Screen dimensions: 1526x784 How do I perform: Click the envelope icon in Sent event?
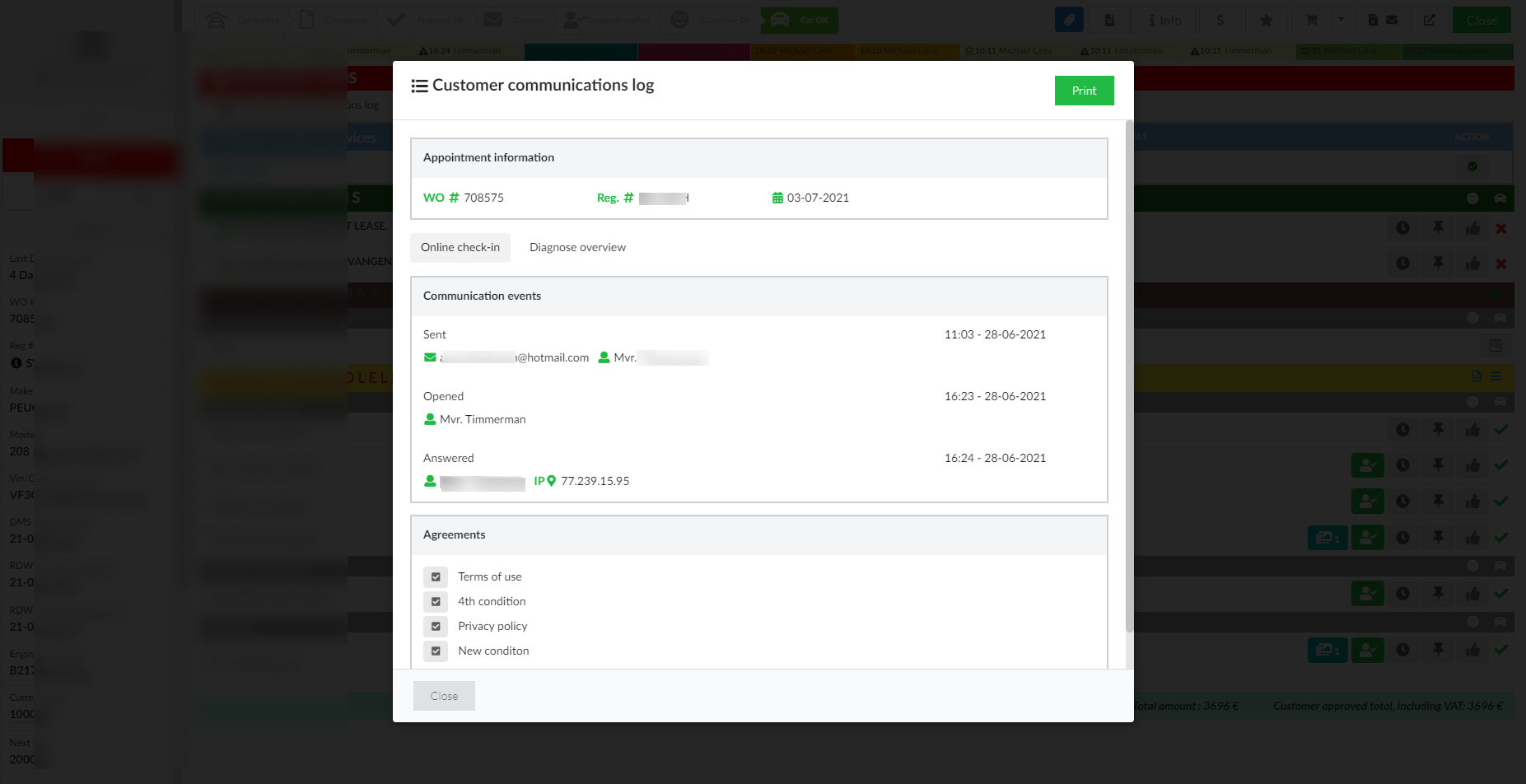pyautogui.click(x=430, y=357)
